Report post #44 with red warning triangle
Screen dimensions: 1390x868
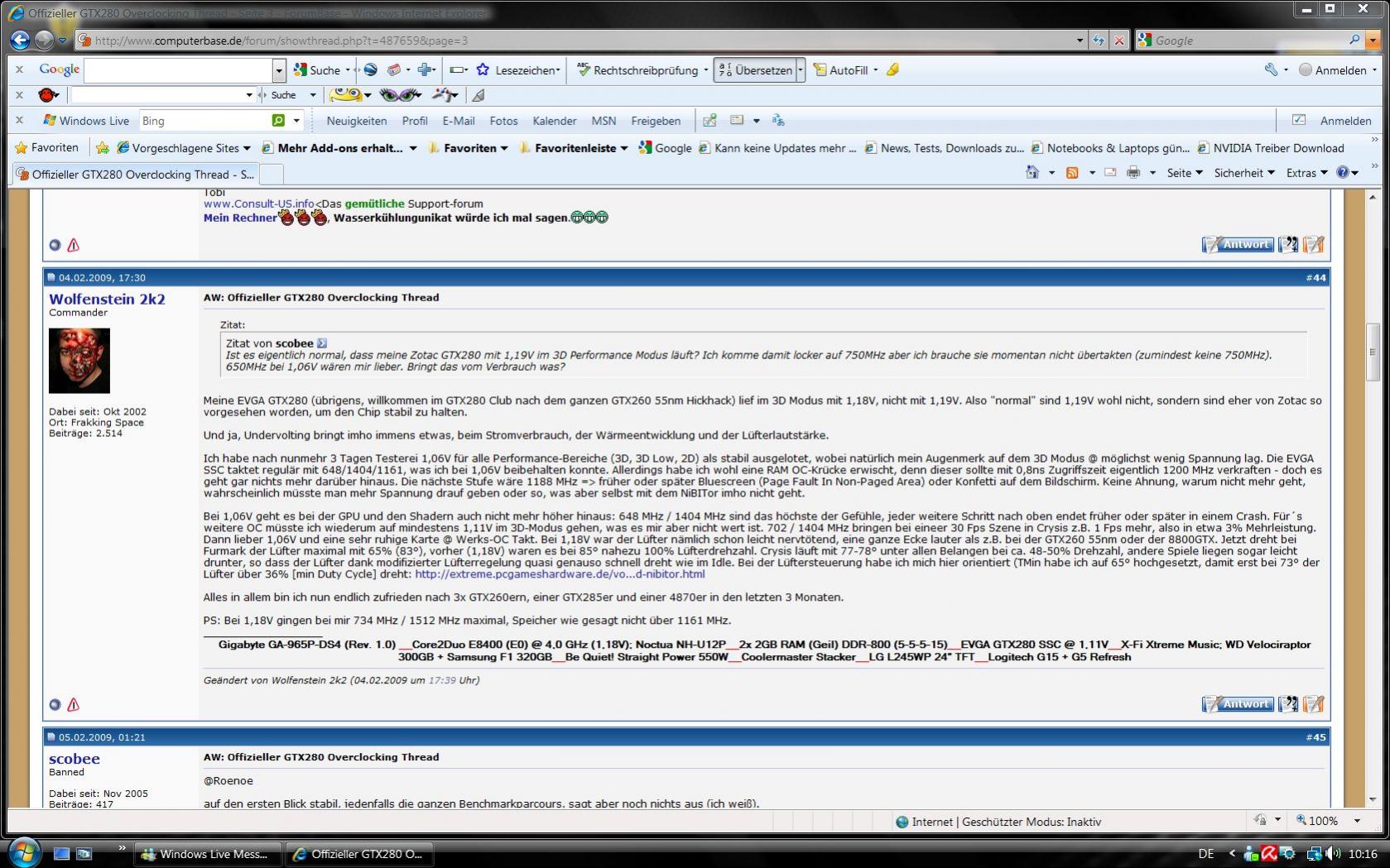pyautogui.click(x=73, y=705)
